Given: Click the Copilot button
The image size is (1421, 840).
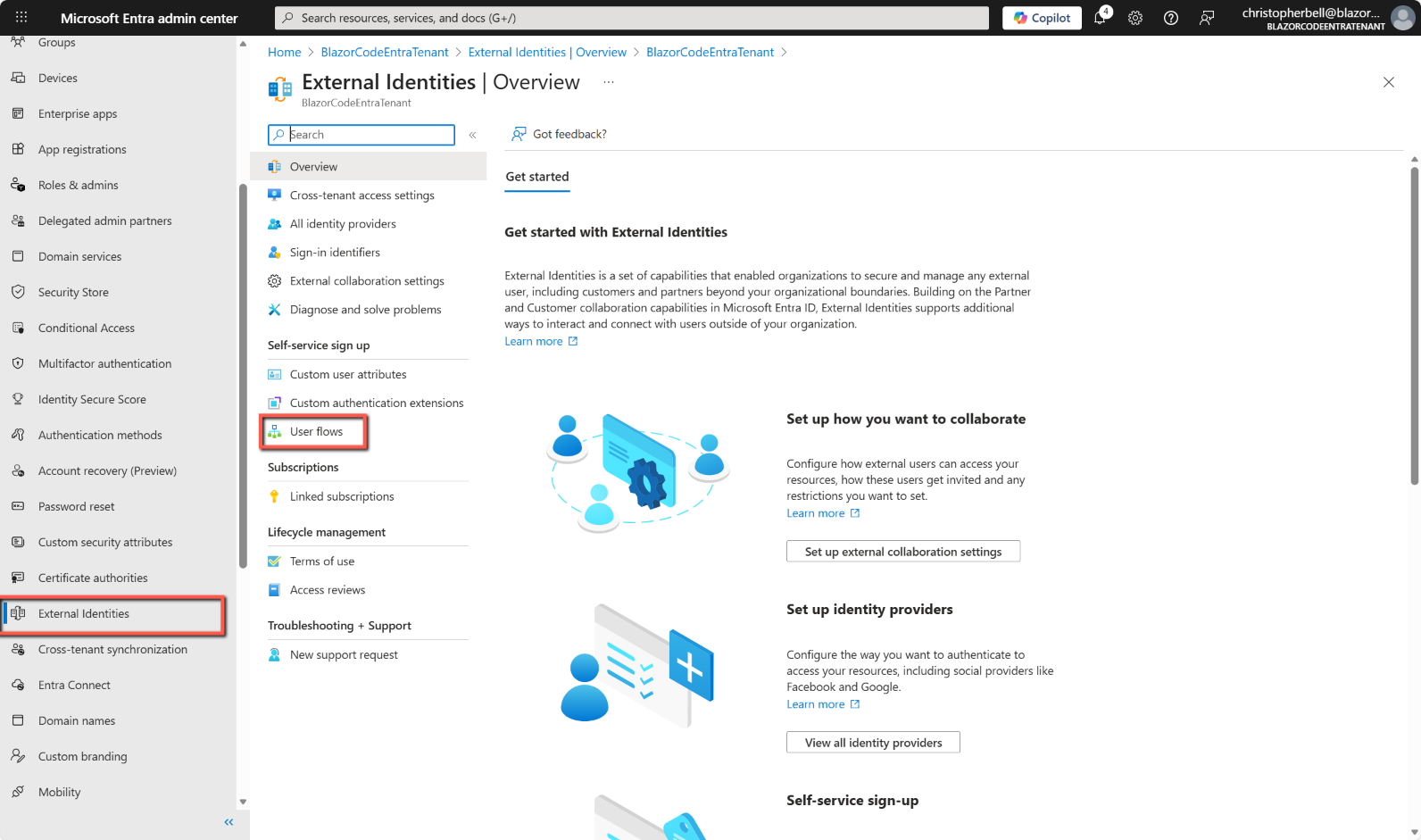Looking at the screenshot, I should 1042,18.
